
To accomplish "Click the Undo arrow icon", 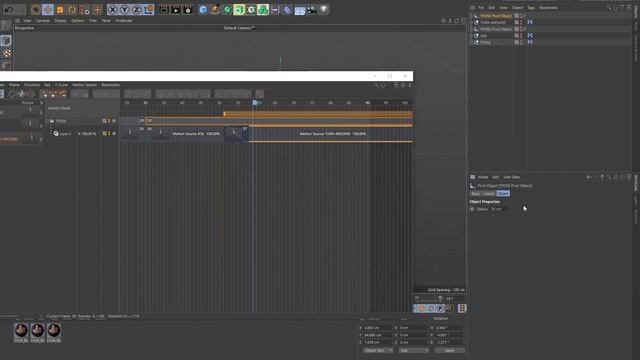I will (9, 9).
